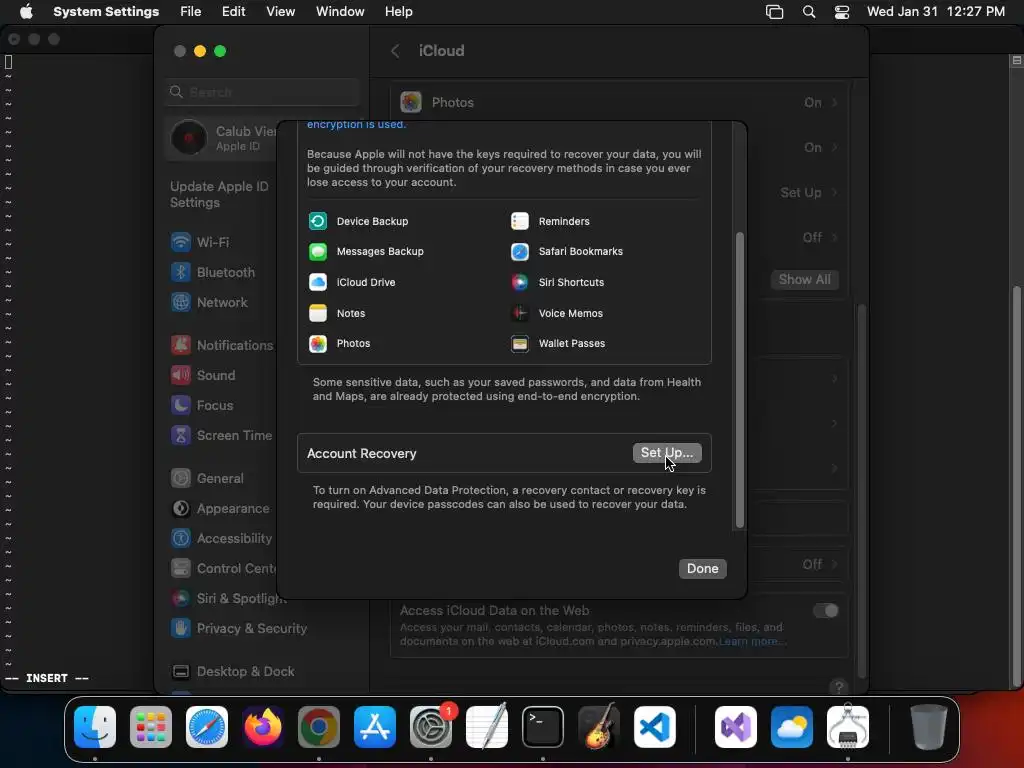Open the Apple menu
1024x768 pixels.
click(26, 12)
